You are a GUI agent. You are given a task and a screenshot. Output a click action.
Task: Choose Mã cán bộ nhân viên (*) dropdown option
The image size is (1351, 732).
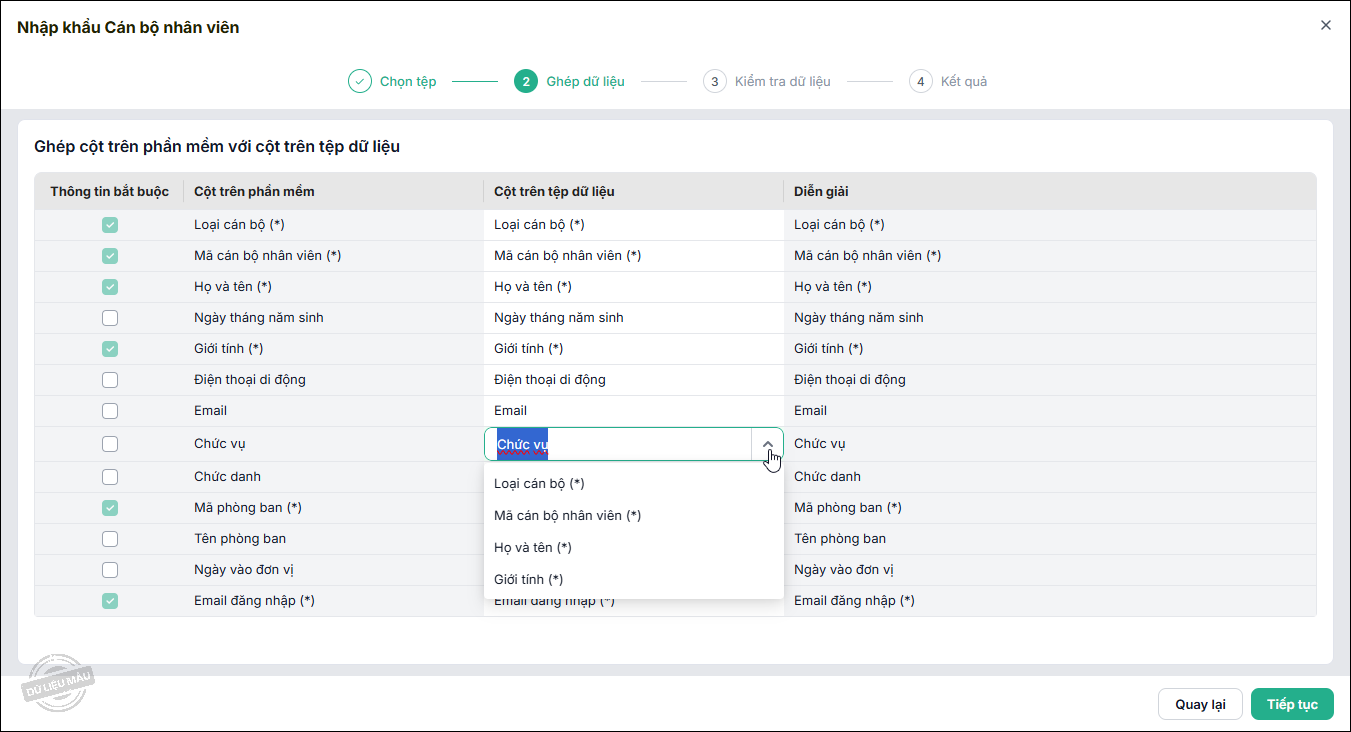click(567, 516)
